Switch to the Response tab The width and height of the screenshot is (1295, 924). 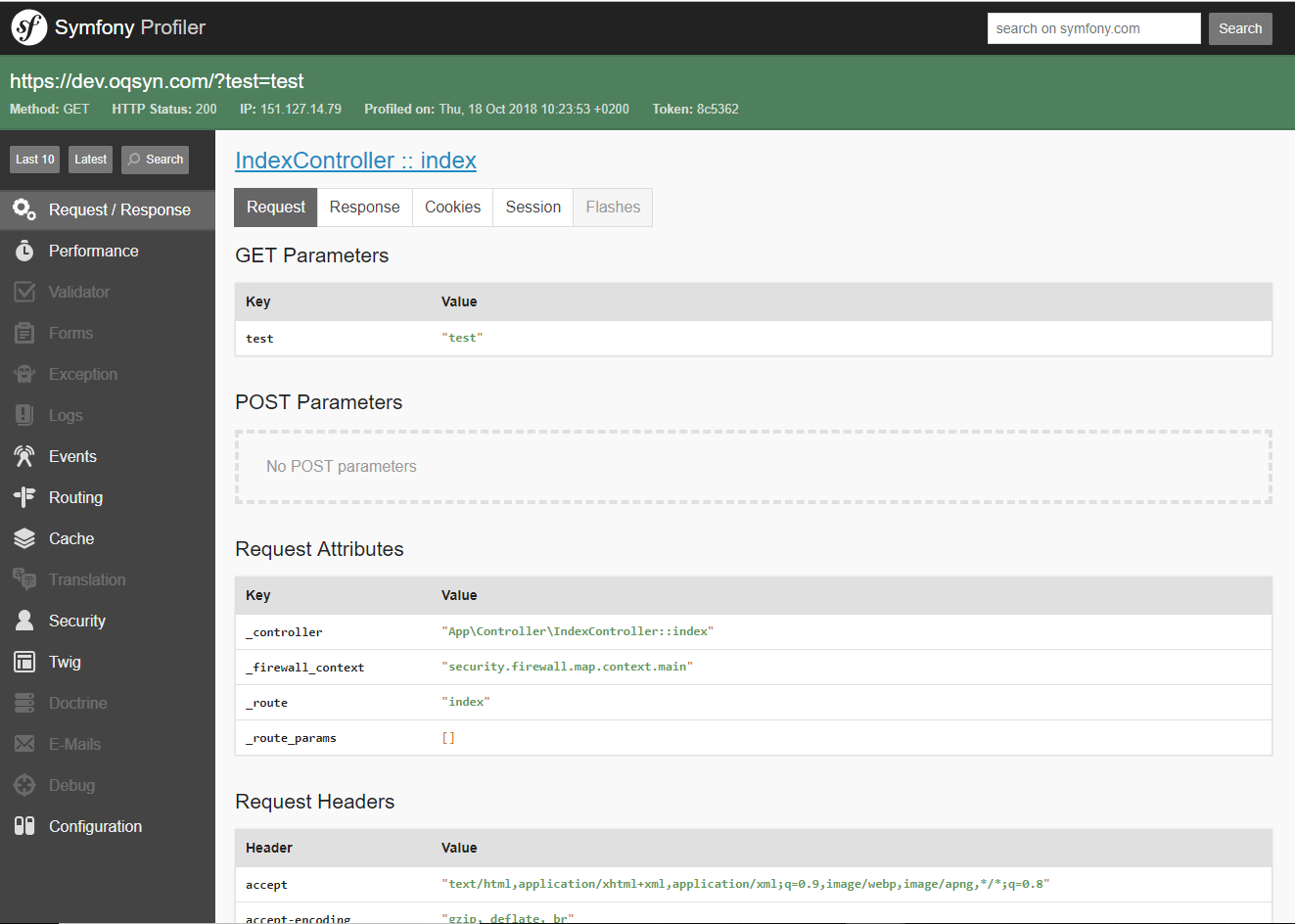coord(364,208)
